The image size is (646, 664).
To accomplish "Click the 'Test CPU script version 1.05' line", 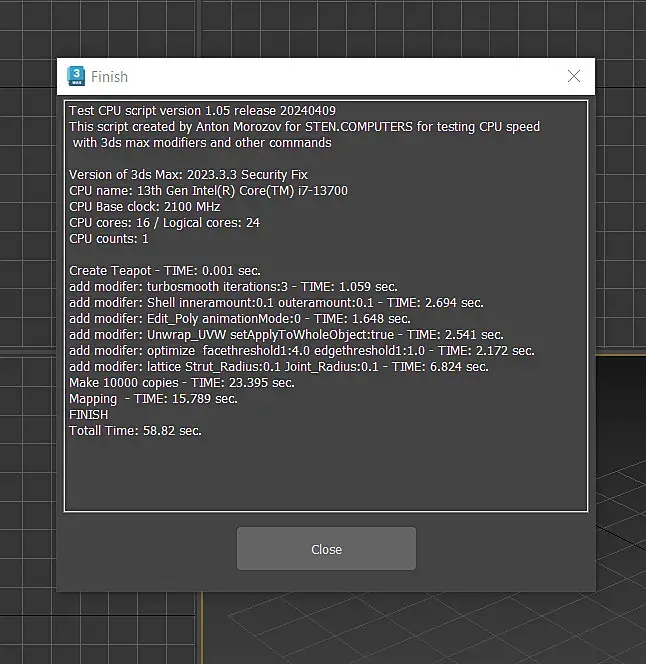I will 202,111.
